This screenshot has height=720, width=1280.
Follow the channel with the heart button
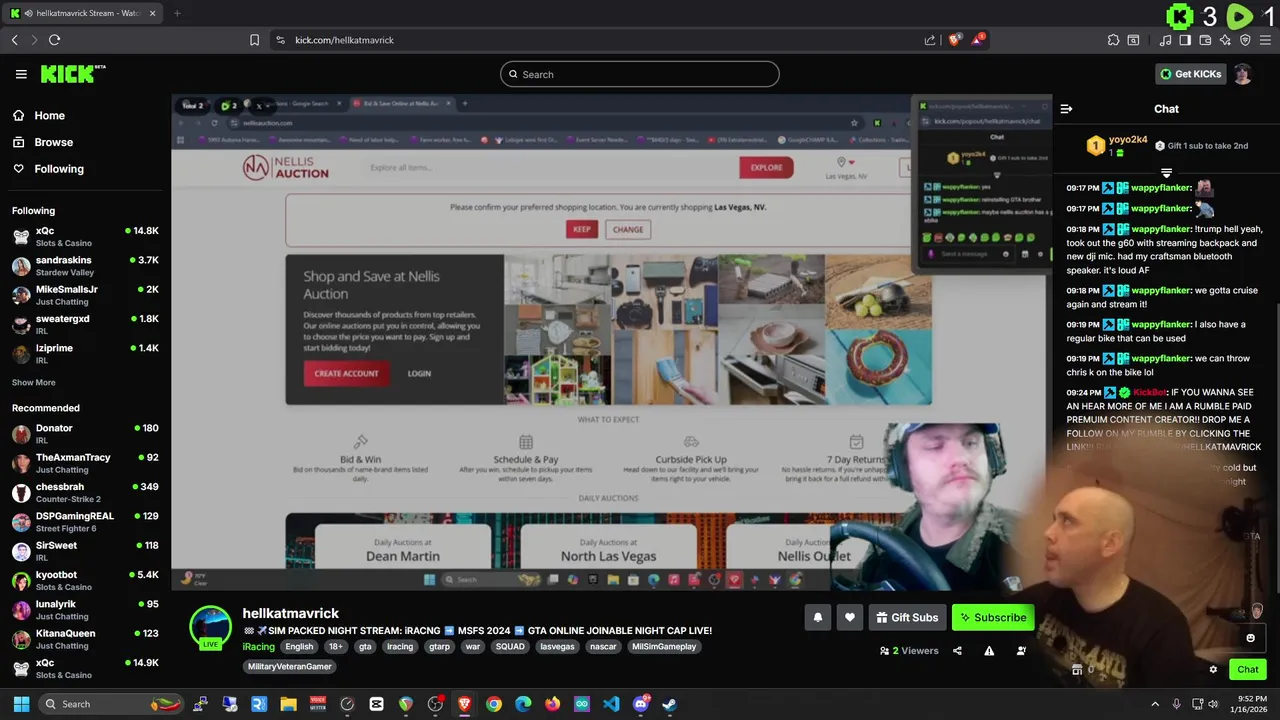tap(850, 618)
